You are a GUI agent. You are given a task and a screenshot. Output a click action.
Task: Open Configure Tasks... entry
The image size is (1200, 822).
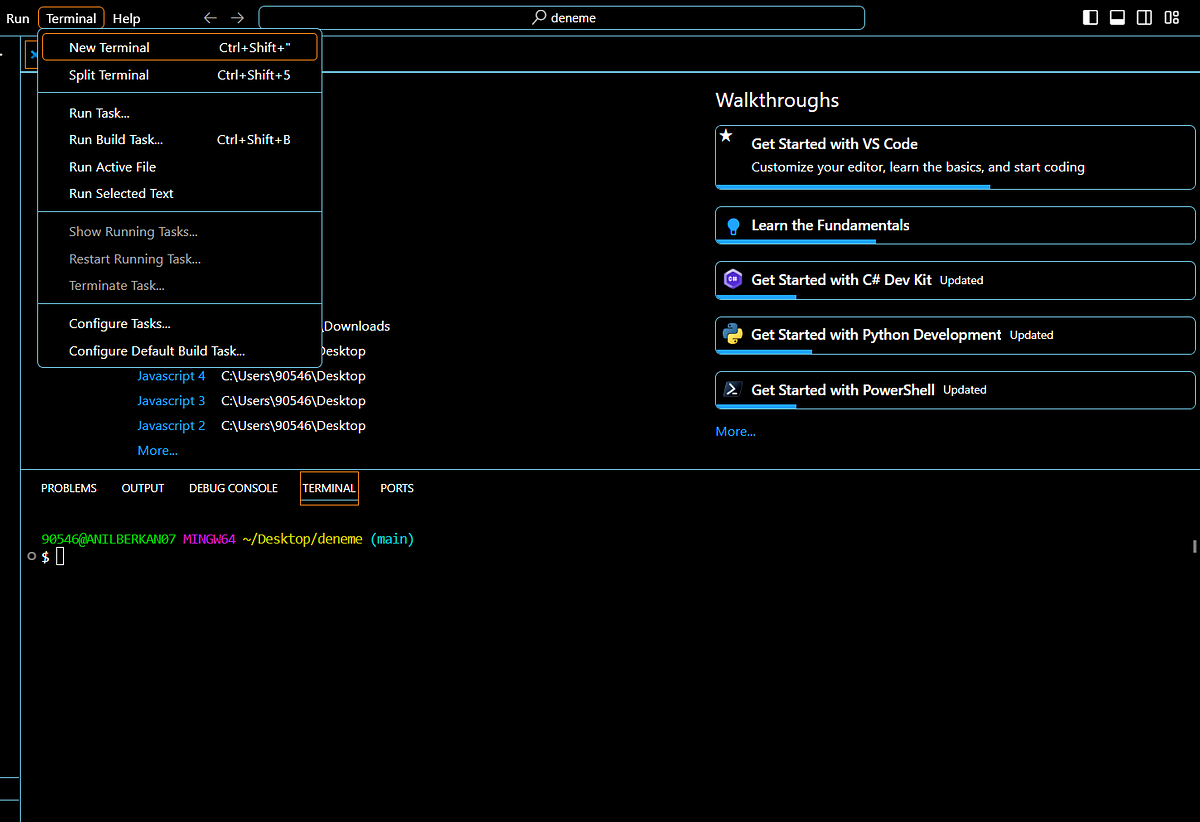pyautogui.click(x=180, y=324)
